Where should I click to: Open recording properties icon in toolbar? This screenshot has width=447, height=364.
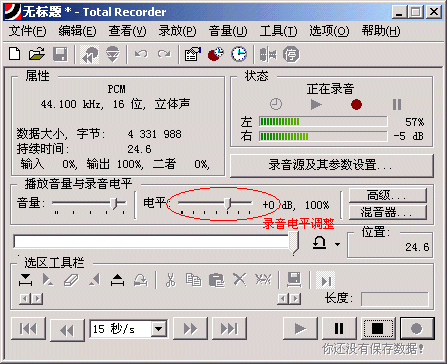click(193, 54)
